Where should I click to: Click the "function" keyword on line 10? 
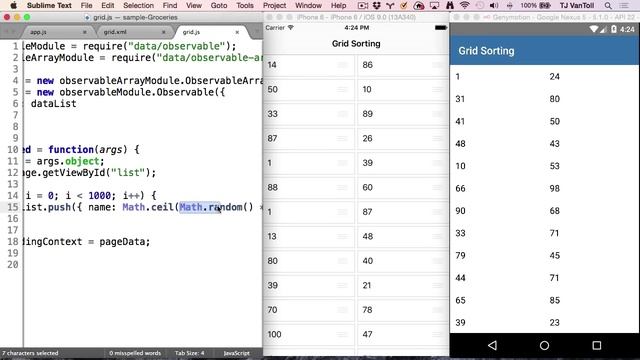tap(71, 149)
